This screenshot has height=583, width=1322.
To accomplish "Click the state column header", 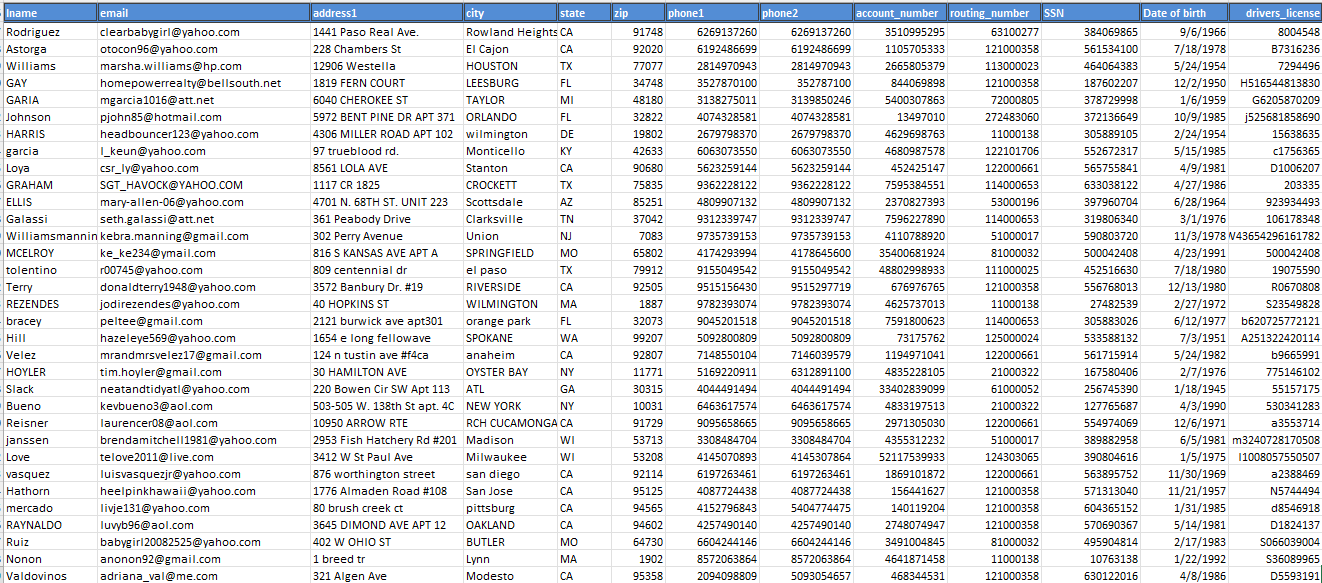I will click(x=584, y=13).
